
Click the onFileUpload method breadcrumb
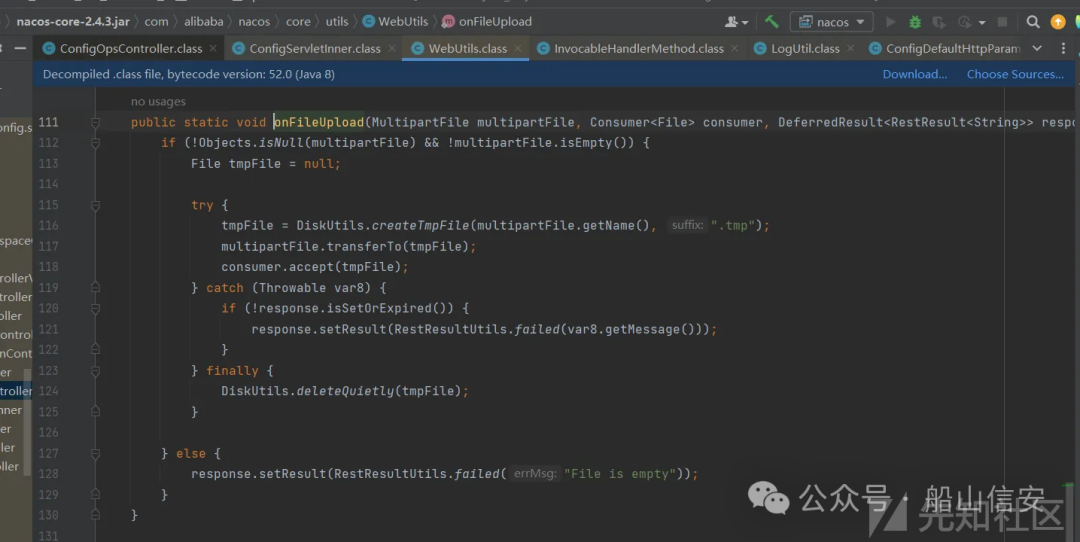pyautogui.click(x=495, y=22)
